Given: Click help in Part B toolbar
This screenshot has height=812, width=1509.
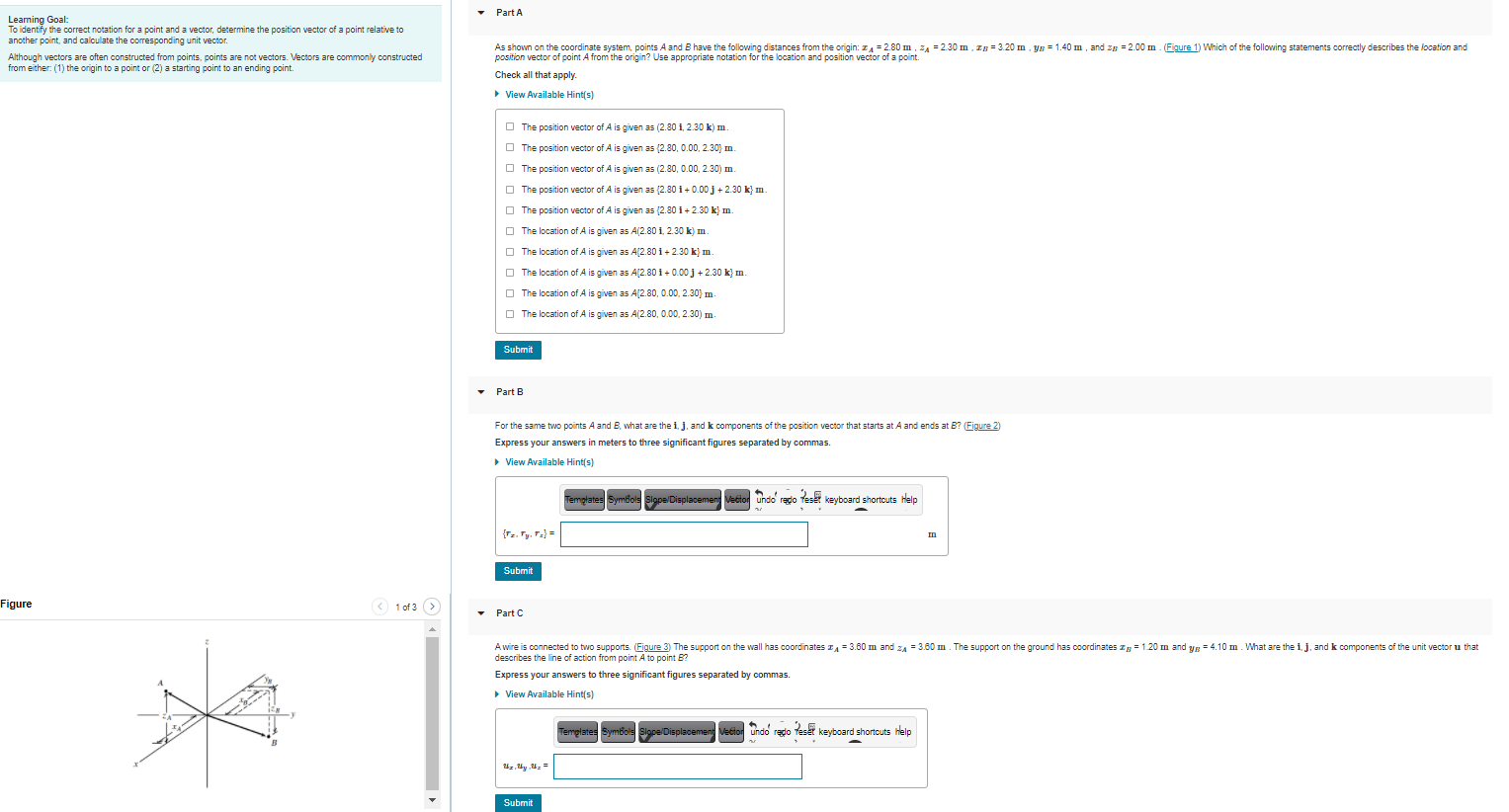Looking at the screenshot, I should (x=909, y=500).
